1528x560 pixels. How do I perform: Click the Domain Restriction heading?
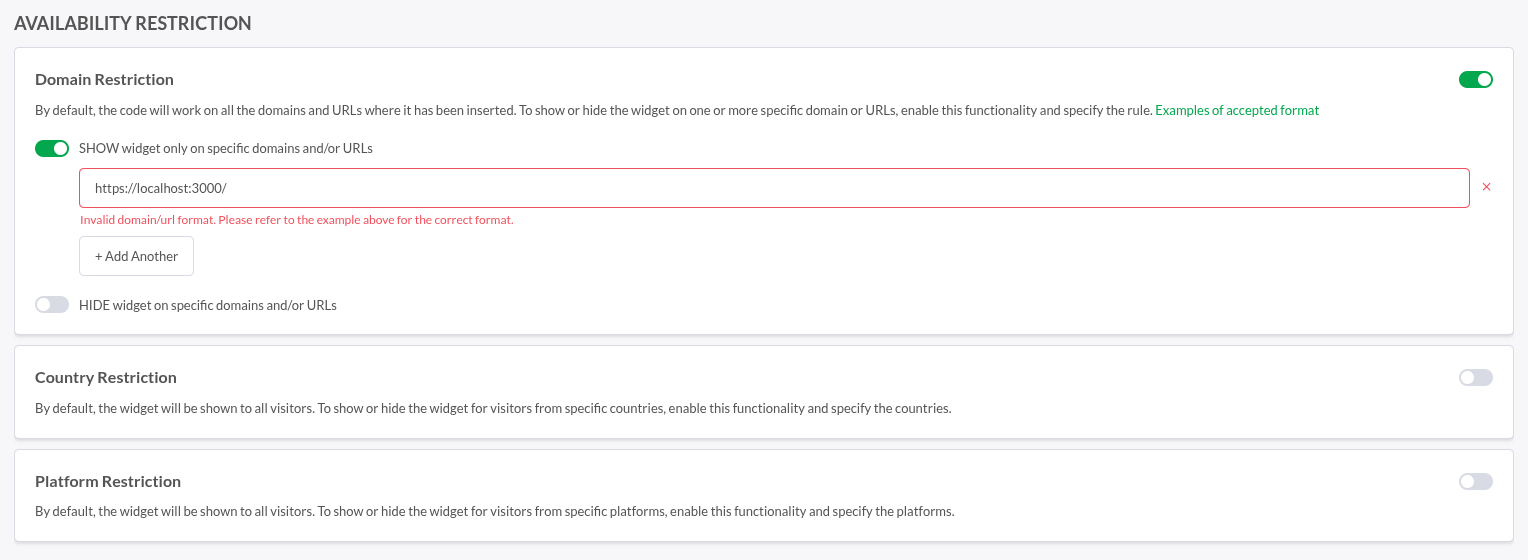(104, 79)
